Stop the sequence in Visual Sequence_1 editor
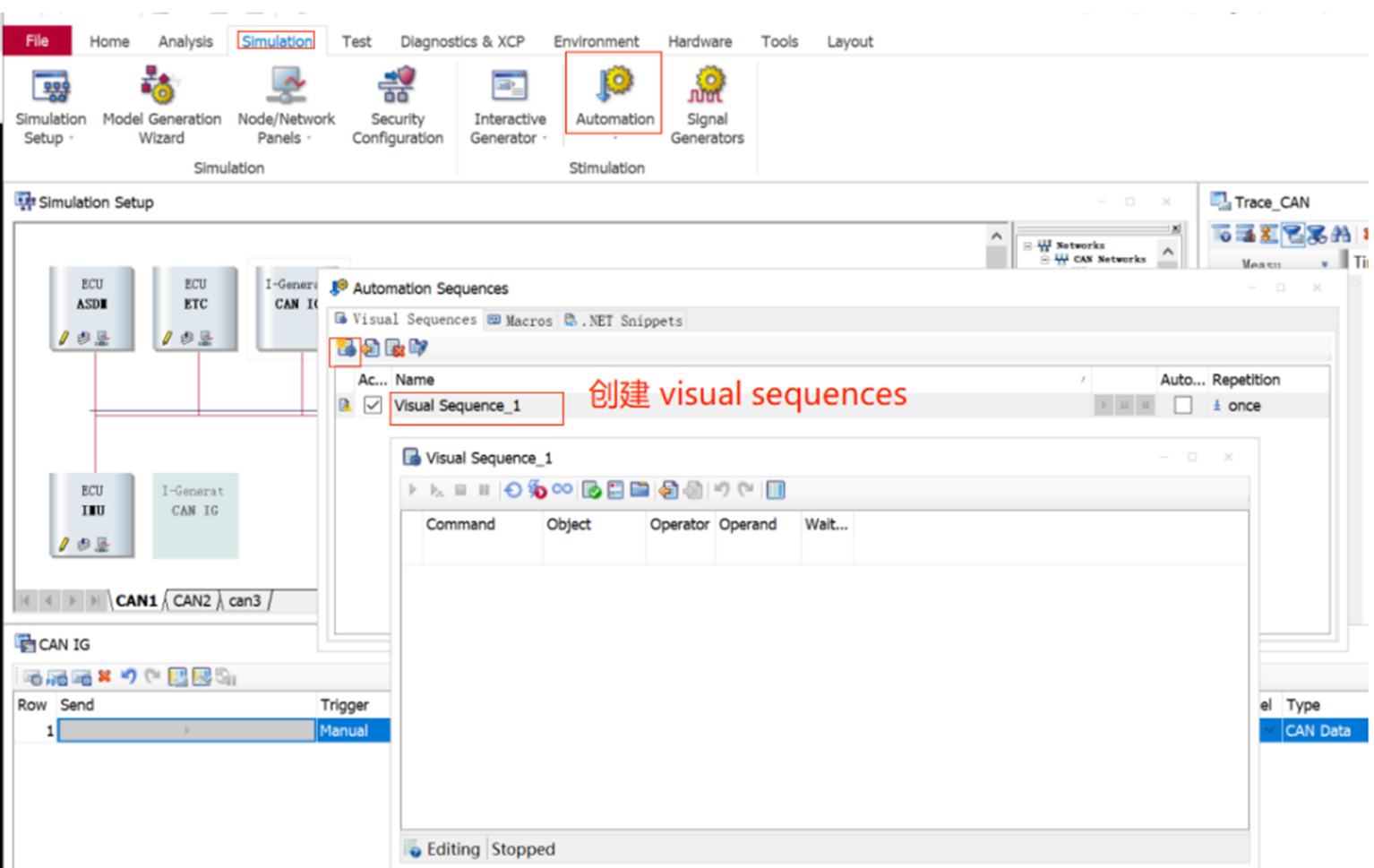Screen dimensions: 1374x868 pos(460,490)
